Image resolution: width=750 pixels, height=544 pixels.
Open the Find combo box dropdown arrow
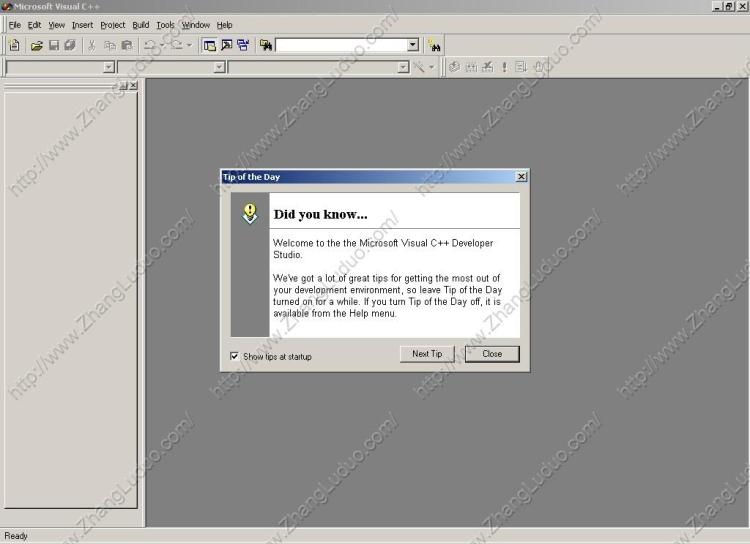[413, 45]
